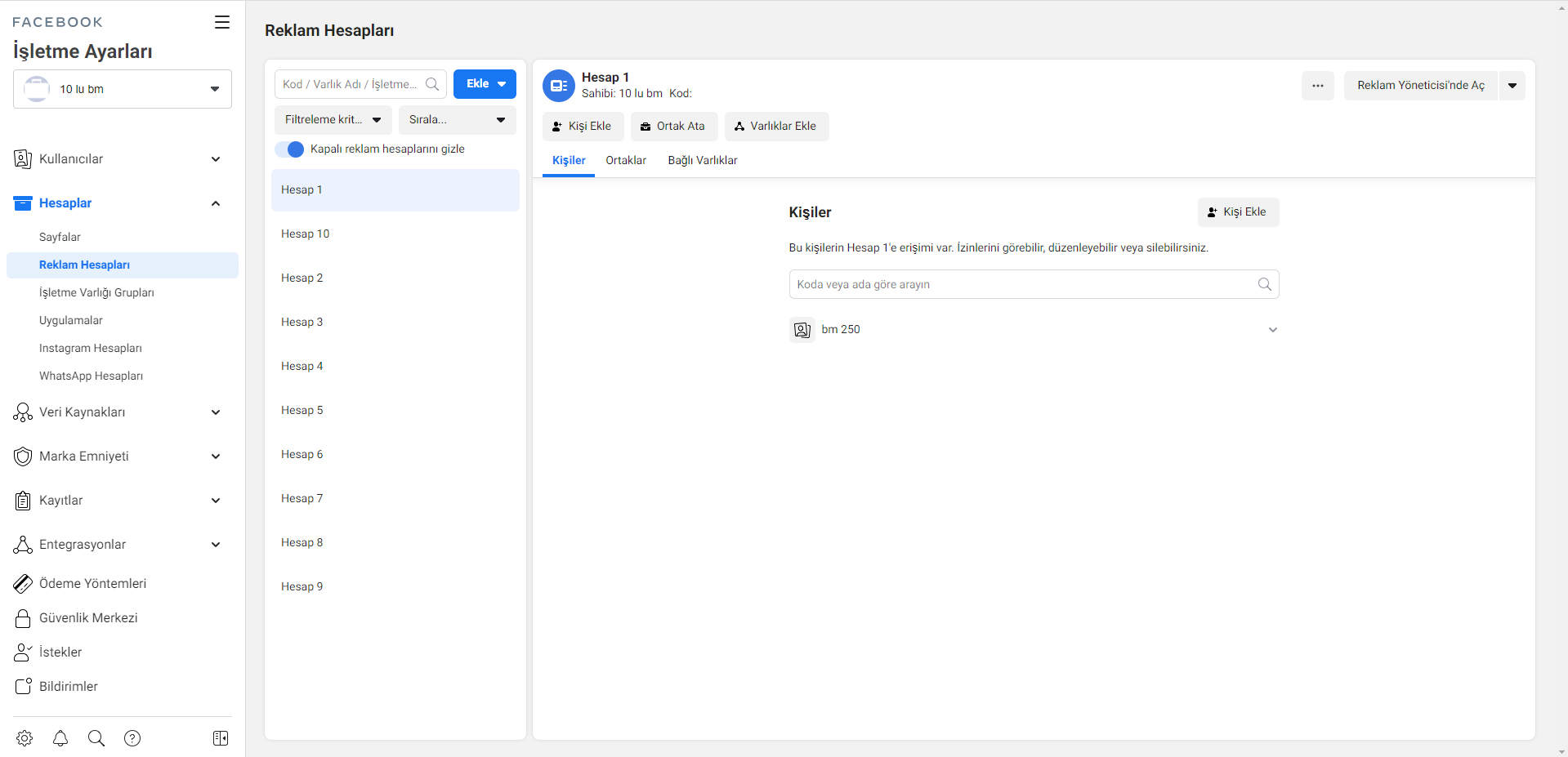
Task: Click the Ödeme Yöntemleri card icon
Action: pyautogui.click(x=23, y=584)
